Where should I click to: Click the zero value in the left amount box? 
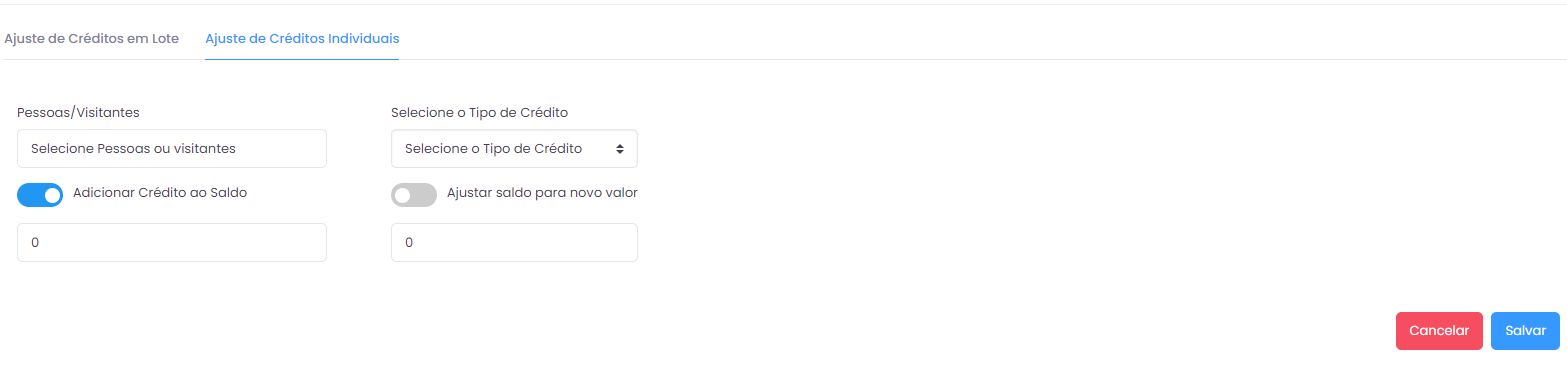(35, 243)
